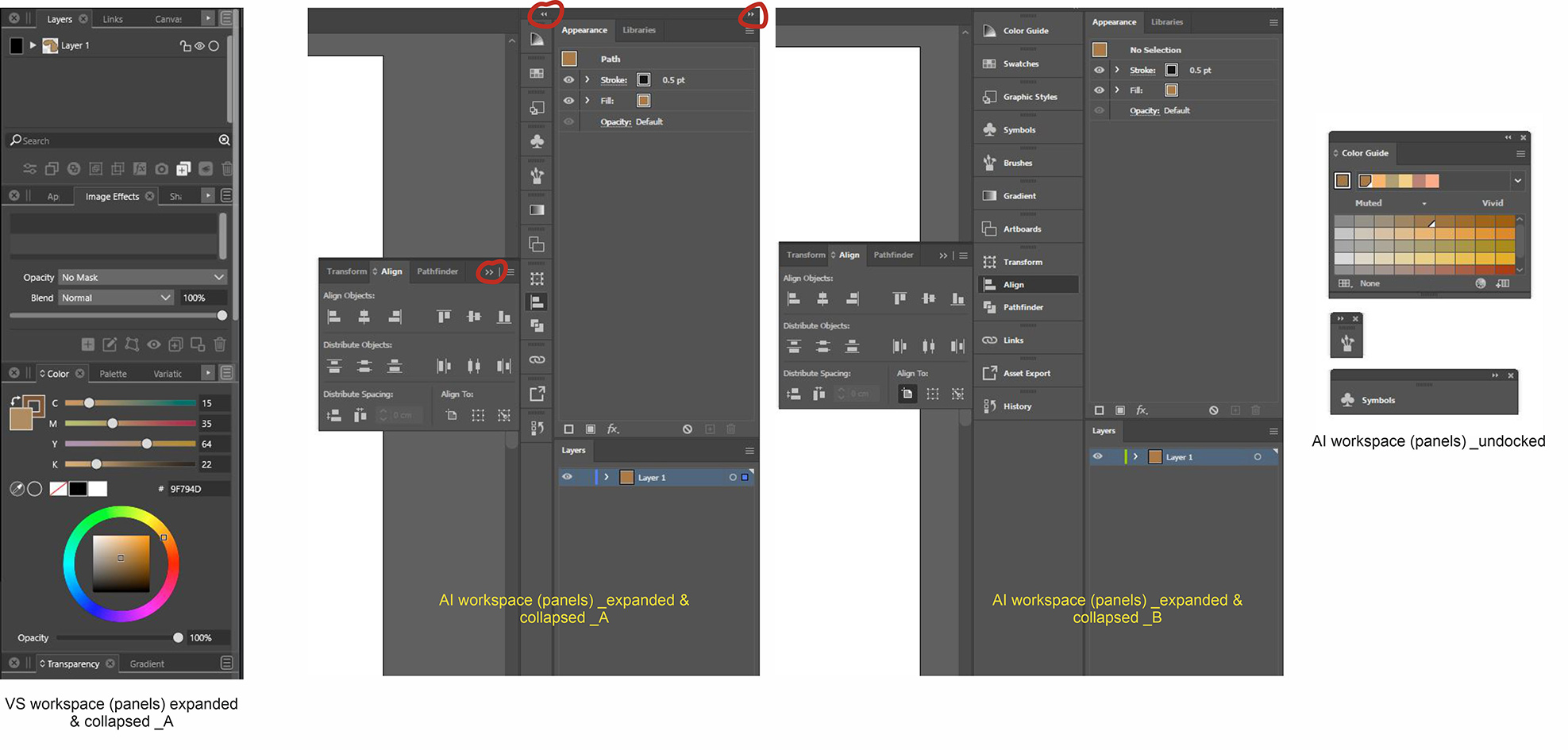This screenshot has height=750, width=1568.
Task: Hide Layer 1 using its eye icon
Action: 567,477
